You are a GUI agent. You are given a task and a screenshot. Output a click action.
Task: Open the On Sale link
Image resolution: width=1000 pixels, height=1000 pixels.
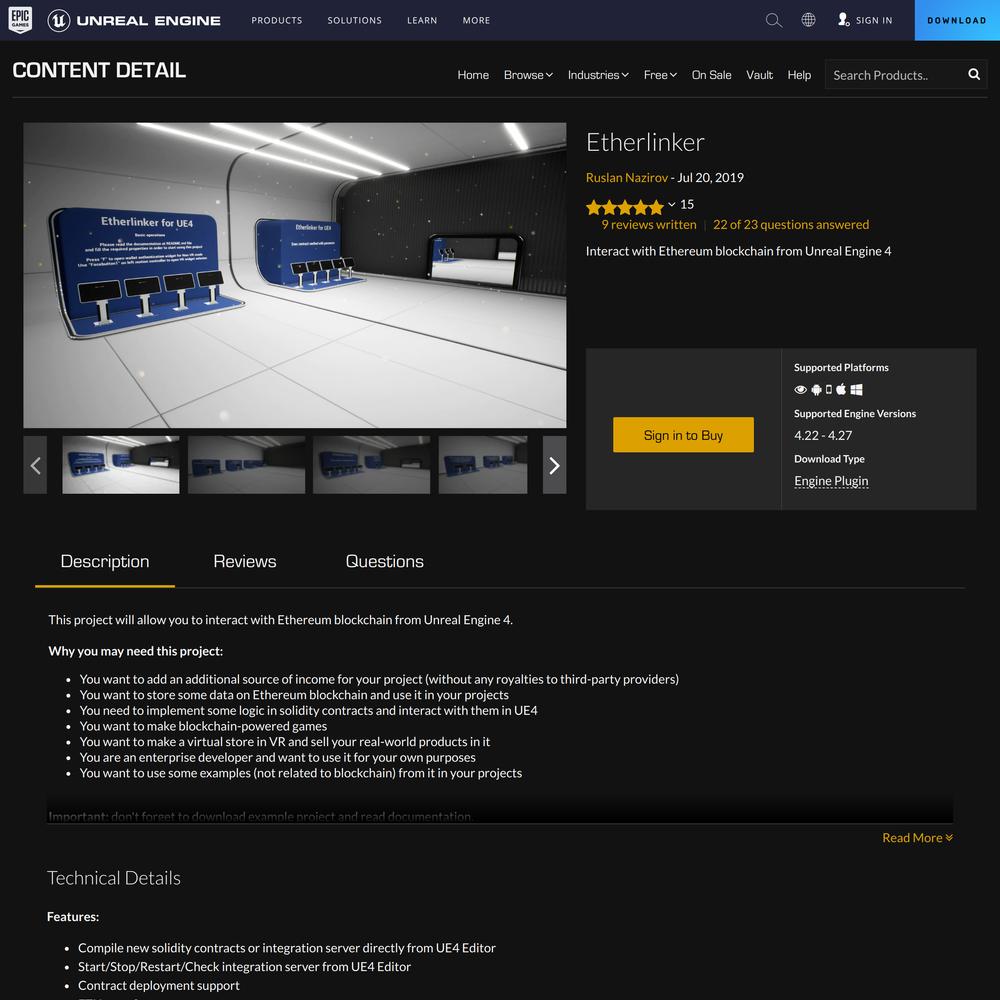tap(712, 75)
